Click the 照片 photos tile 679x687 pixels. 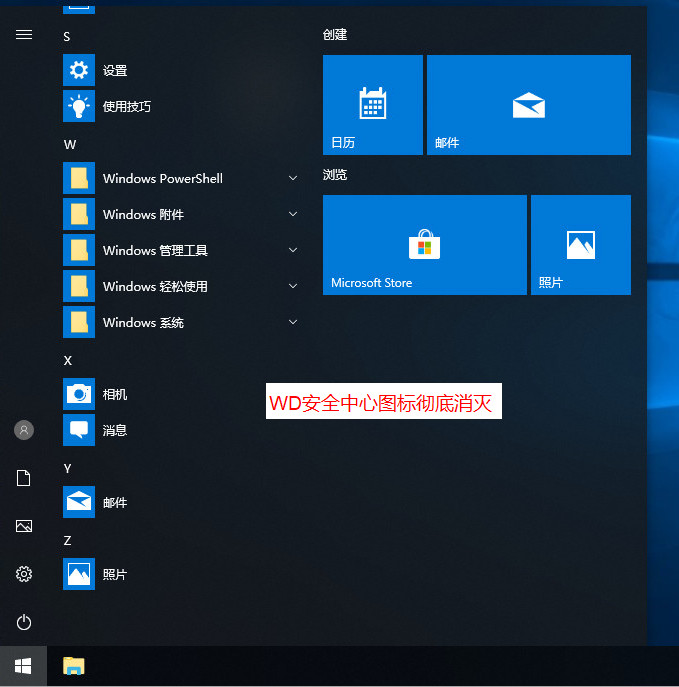pyautogui.click(x=580, y=245)
